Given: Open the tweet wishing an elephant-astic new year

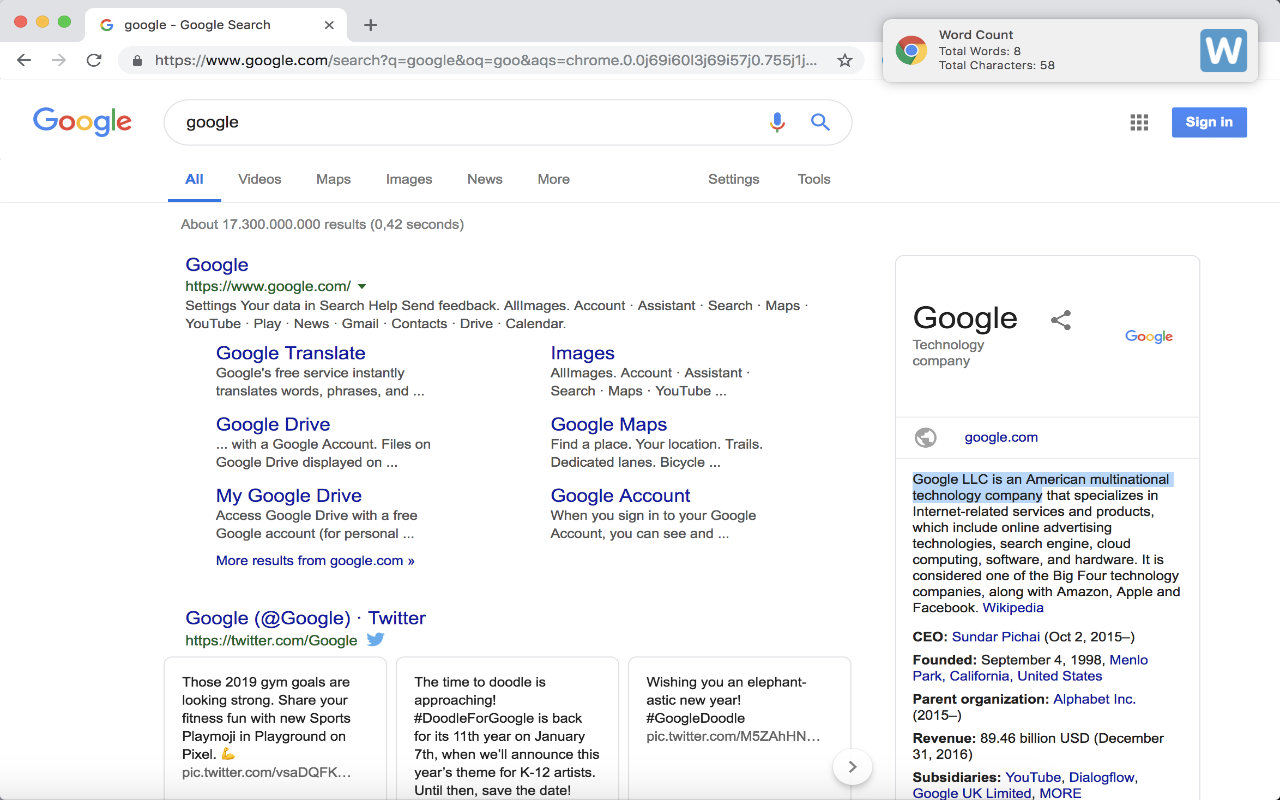Looking at the screenshot, I should point(739,727).
